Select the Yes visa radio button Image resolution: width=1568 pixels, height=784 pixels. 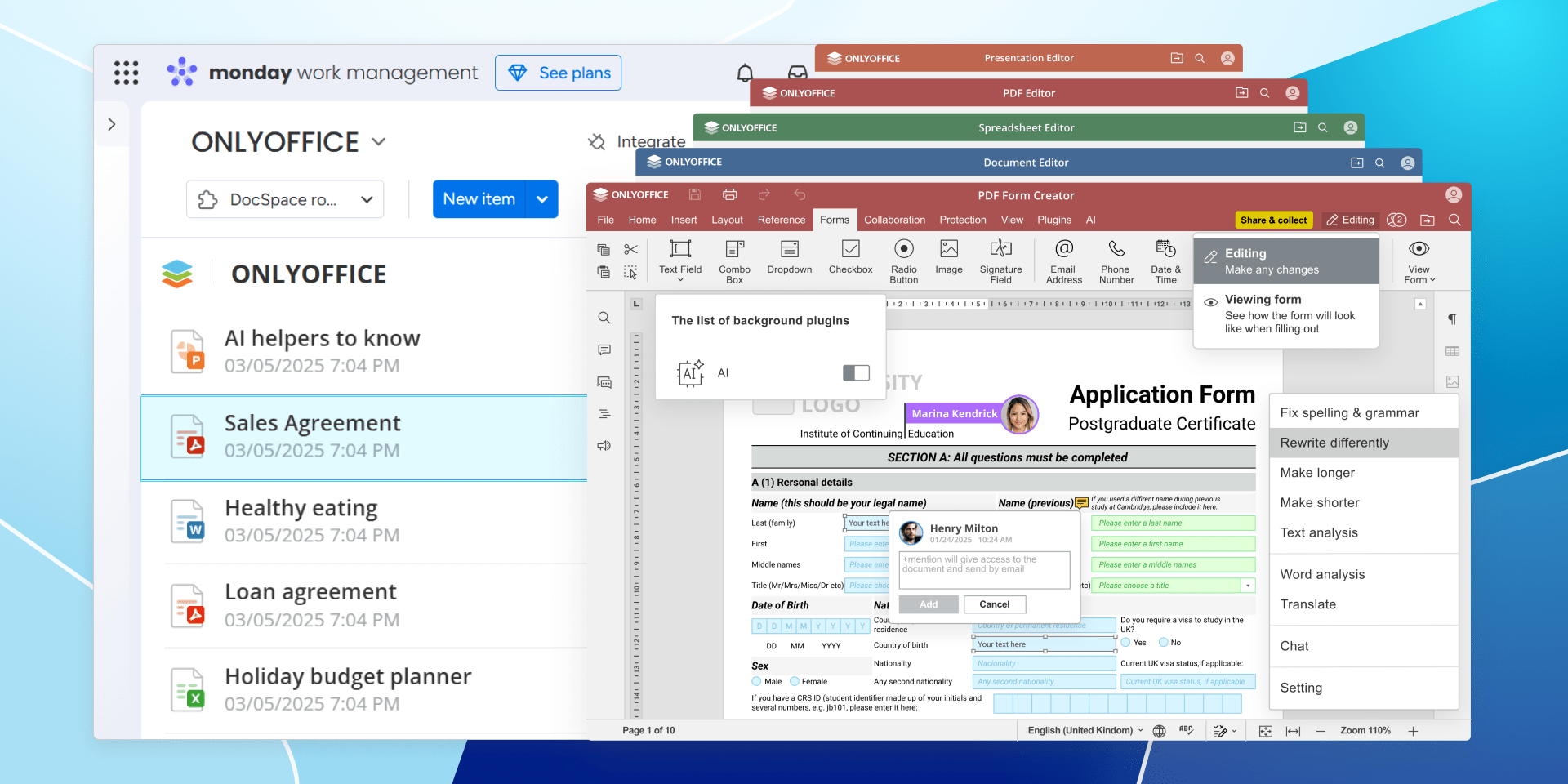[x=1125, y=642]
